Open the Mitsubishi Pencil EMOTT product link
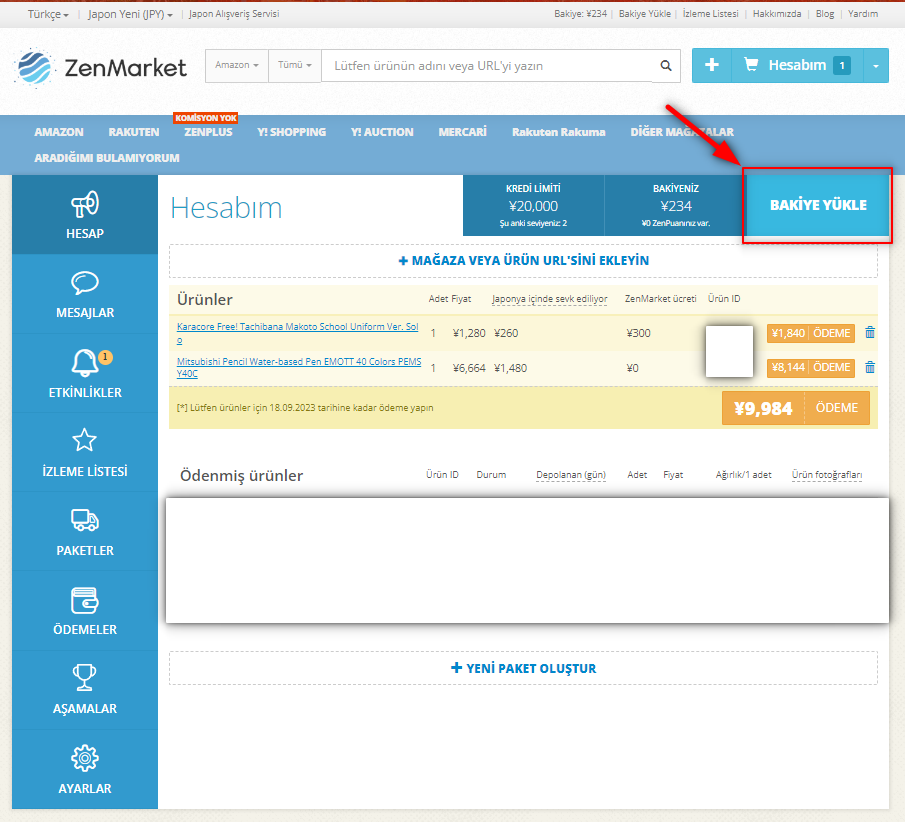This screenshot has height=822, width=905. (x=299, y=368)
